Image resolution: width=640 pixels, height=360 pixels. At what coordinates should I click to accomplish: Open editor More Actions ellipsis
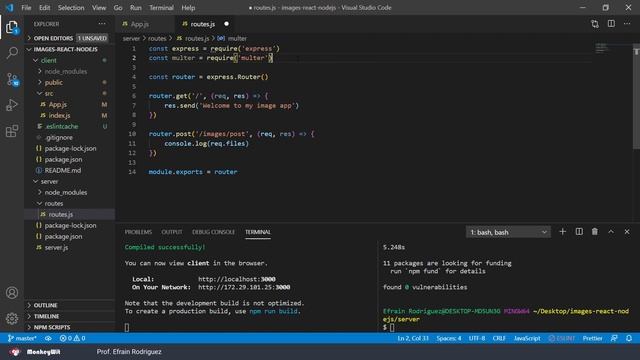click(627, 24)
